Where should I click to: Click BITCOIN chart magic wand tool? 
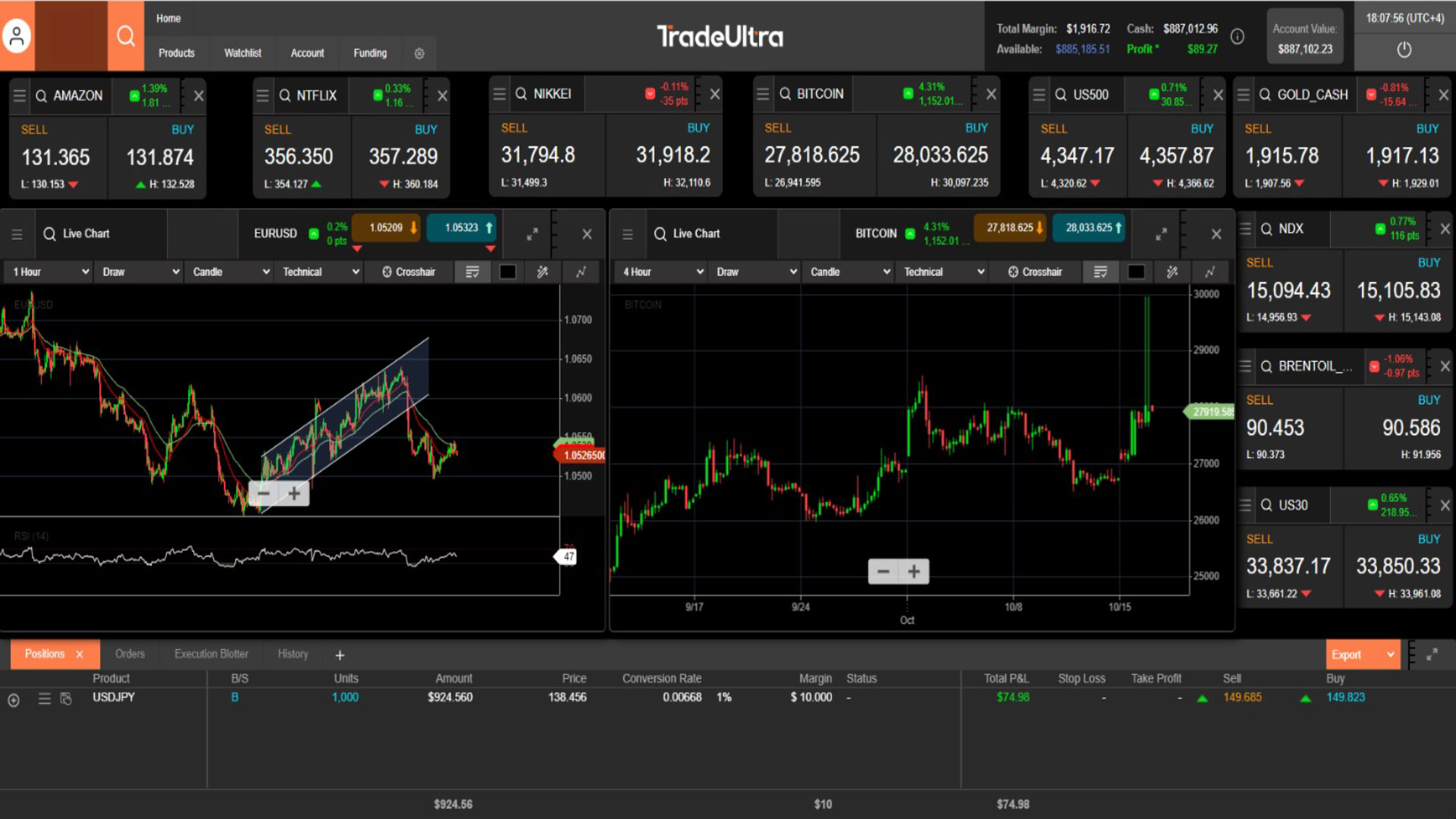click(1172, 271)
